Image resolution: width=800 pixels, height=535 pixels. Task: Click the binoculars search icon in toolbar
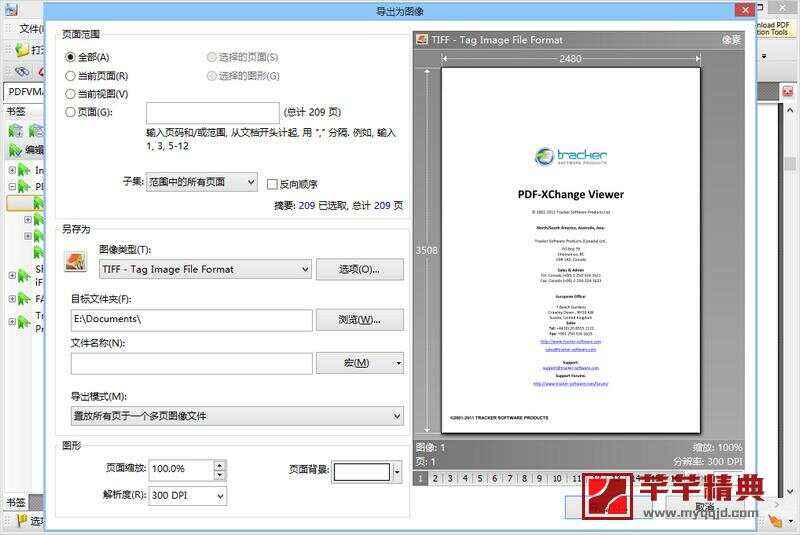[22, 72]
